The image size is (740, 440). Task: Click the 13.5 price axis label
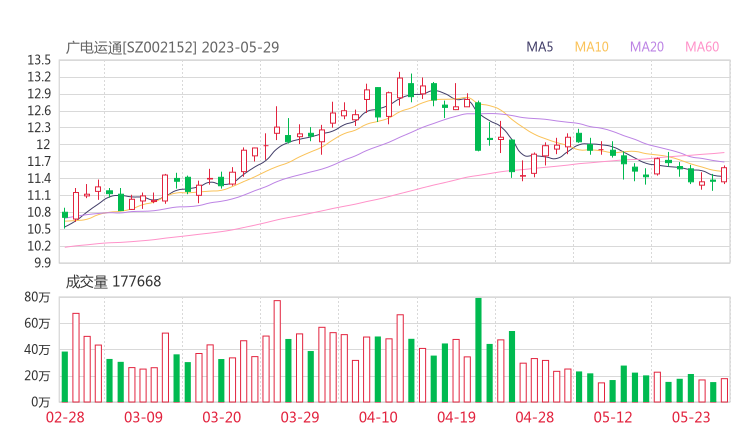39,60
